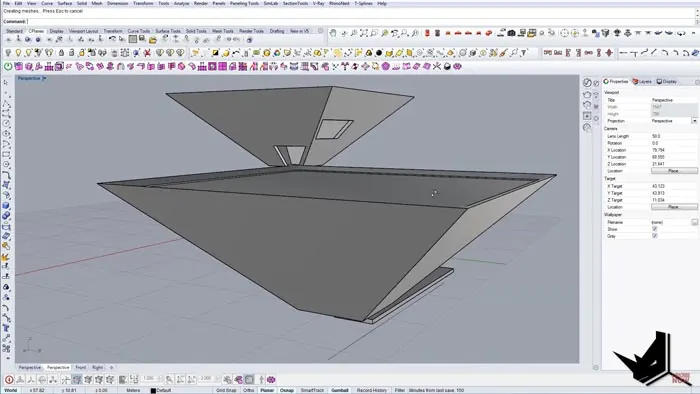
Task: Click the wallpaper Filename browse button
Action: (x=695, y=222)
